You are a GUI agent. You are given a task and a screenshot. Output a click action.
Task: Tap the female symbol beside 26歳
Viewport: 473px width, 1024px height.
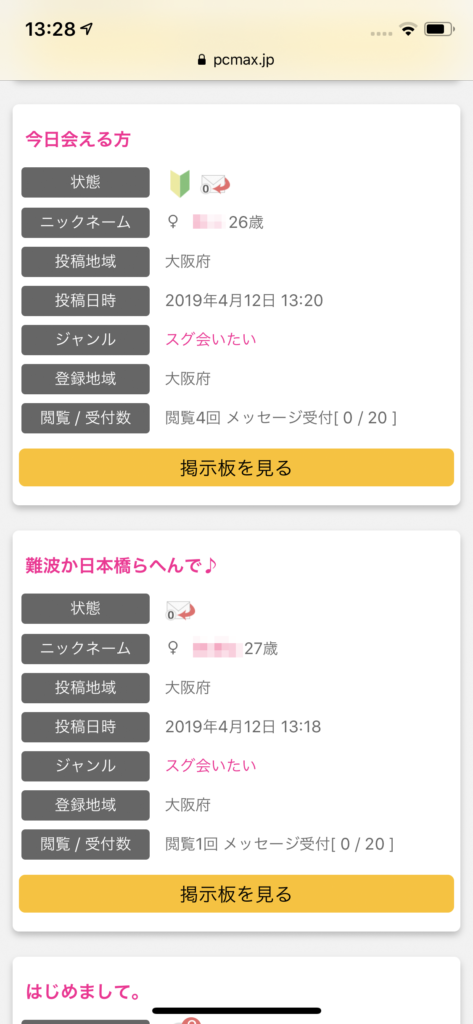click(172, 223)
